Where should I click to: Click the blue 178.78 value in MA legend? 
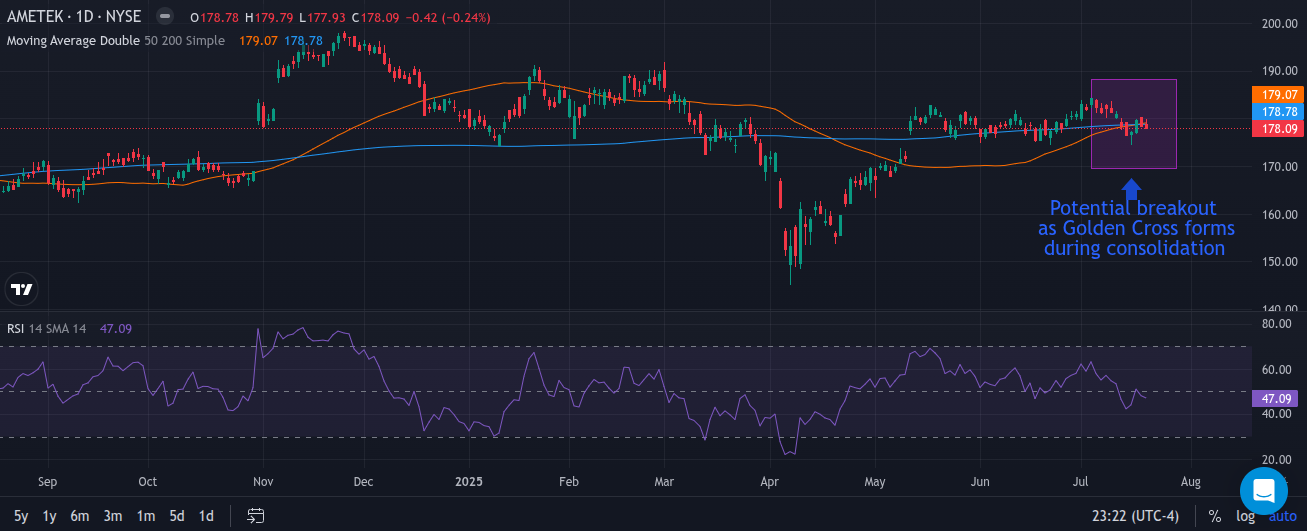[x=302, y=41]
